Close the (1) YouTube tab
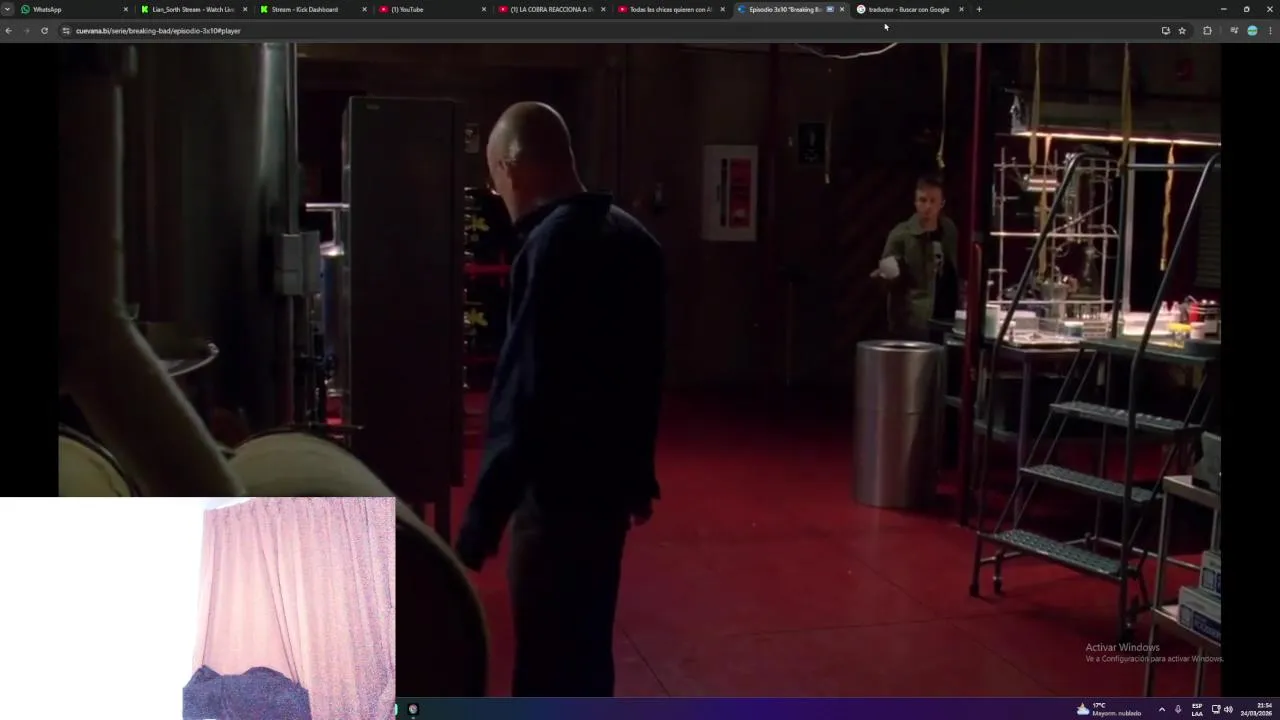 pos(484,9)
